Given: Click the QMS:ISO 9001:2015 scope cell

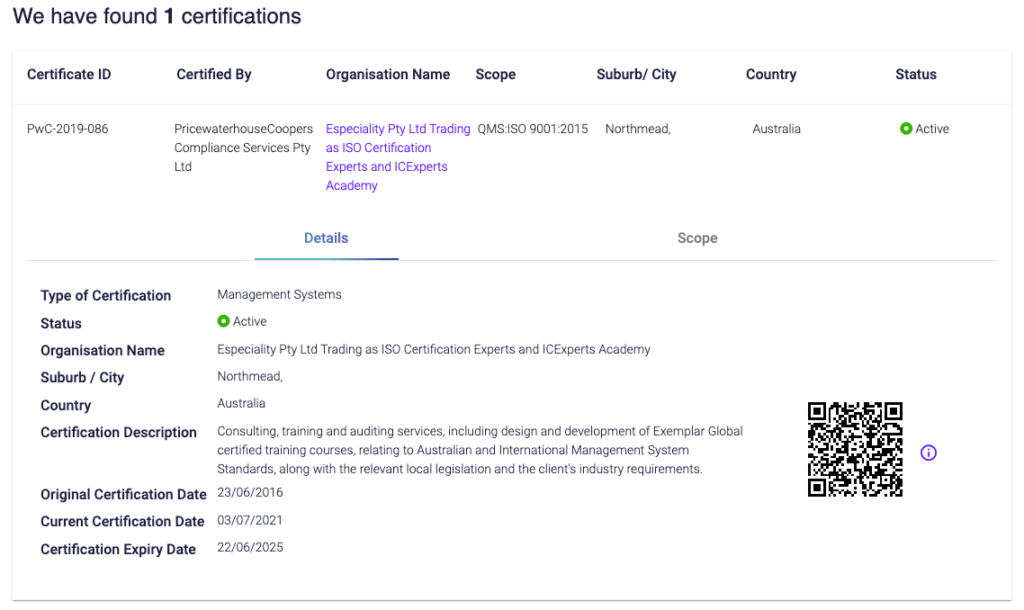Looking at the screenshot, I should [x=533, y=129].
